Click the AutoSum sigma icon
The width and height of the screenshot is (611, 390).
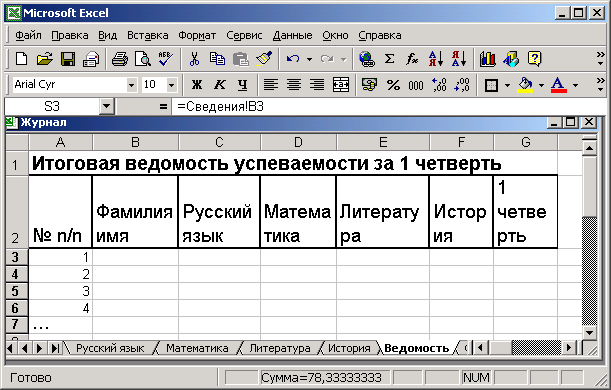(389, 59)
